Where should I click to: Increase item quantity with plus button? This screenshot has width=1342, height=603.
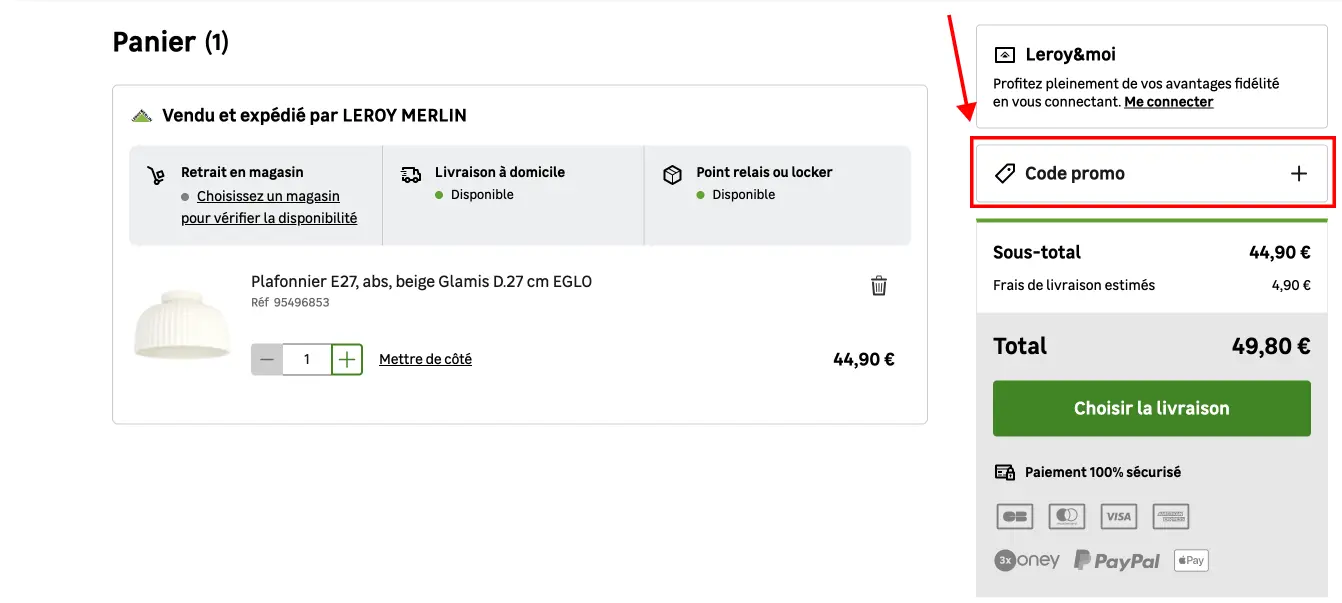346,359
